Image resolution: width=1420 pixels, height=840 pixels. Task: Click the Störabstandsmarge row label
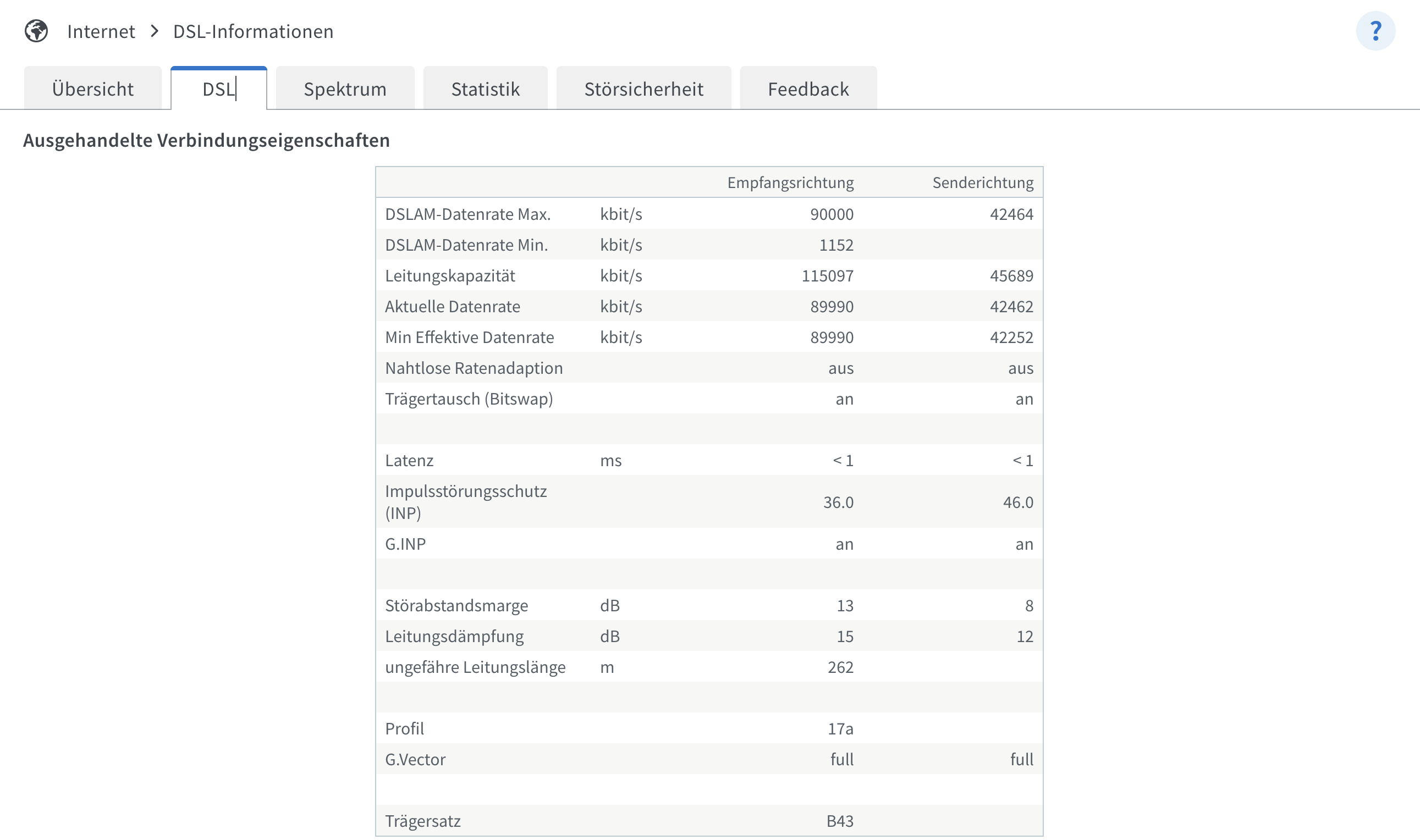(x=456, y=606)
